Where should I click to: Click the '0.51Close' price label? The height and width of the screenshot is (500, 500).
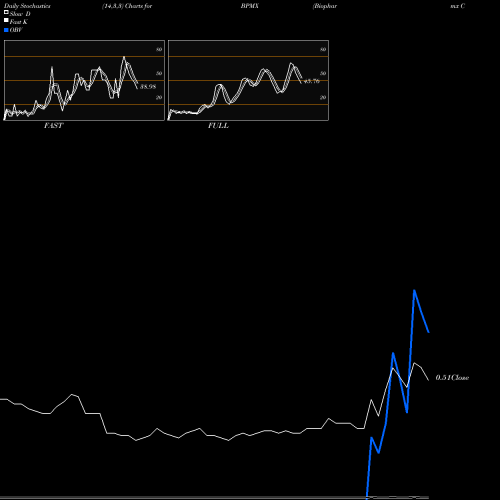(452, 378)
